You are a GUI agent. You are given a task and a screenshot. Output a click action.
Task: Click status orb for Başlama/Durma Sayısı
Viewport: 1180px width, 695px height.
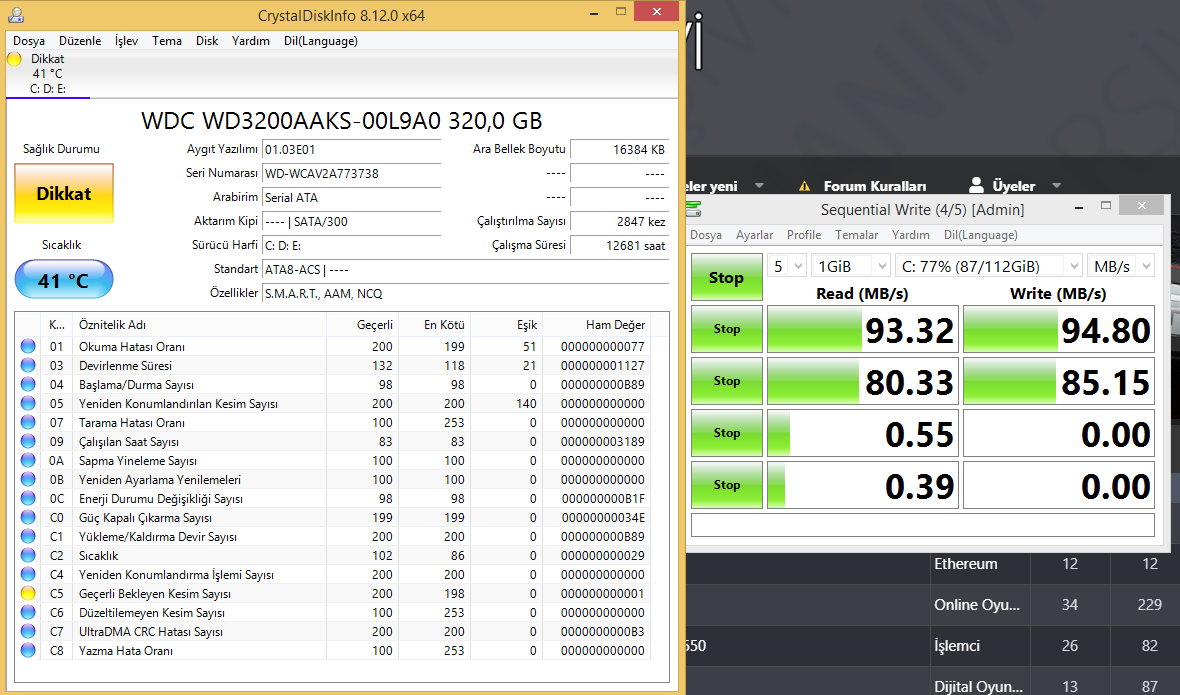point(28,384)
